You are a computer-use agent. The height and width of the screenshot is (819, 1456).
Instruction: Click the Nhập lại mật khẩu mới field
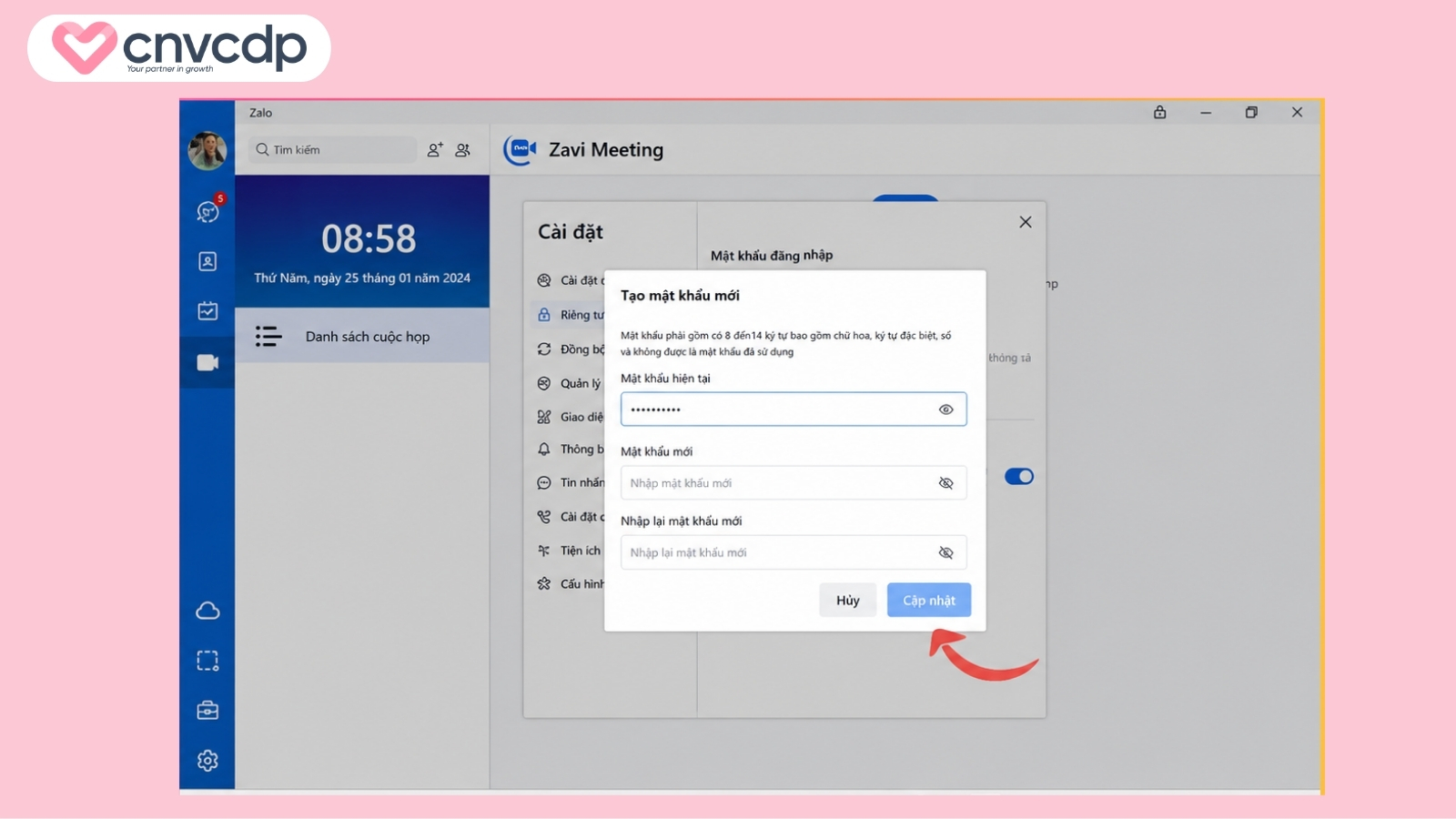pyautogui.click(x=794, y=552)
